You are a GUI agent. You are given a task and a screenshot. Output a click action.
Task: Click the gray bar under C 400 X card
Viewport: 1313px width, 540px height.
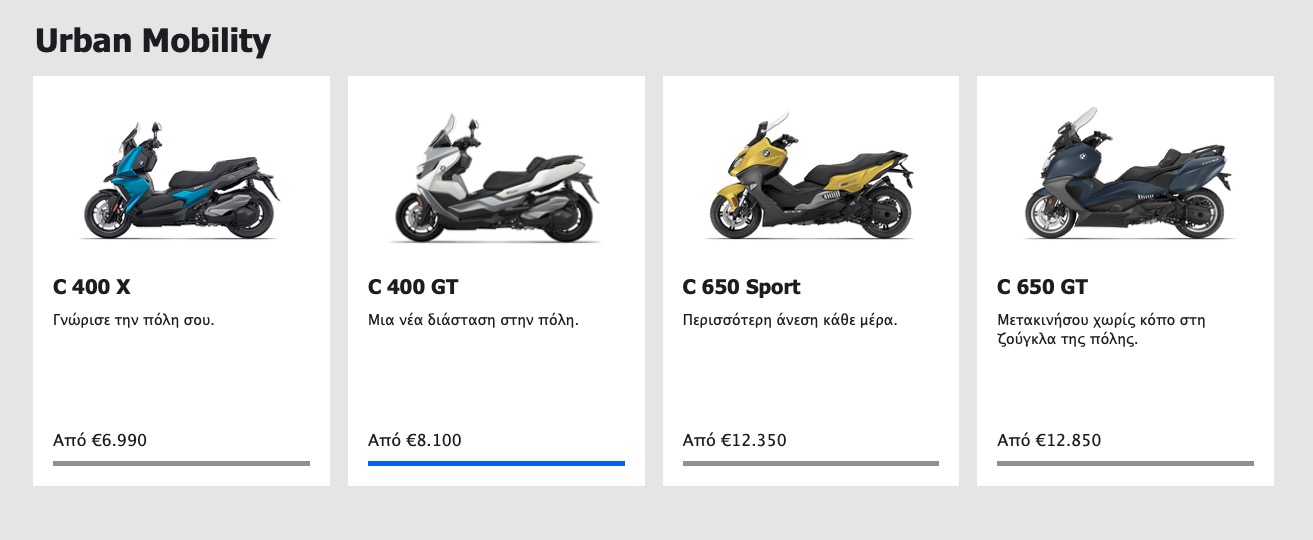(181, 463)
